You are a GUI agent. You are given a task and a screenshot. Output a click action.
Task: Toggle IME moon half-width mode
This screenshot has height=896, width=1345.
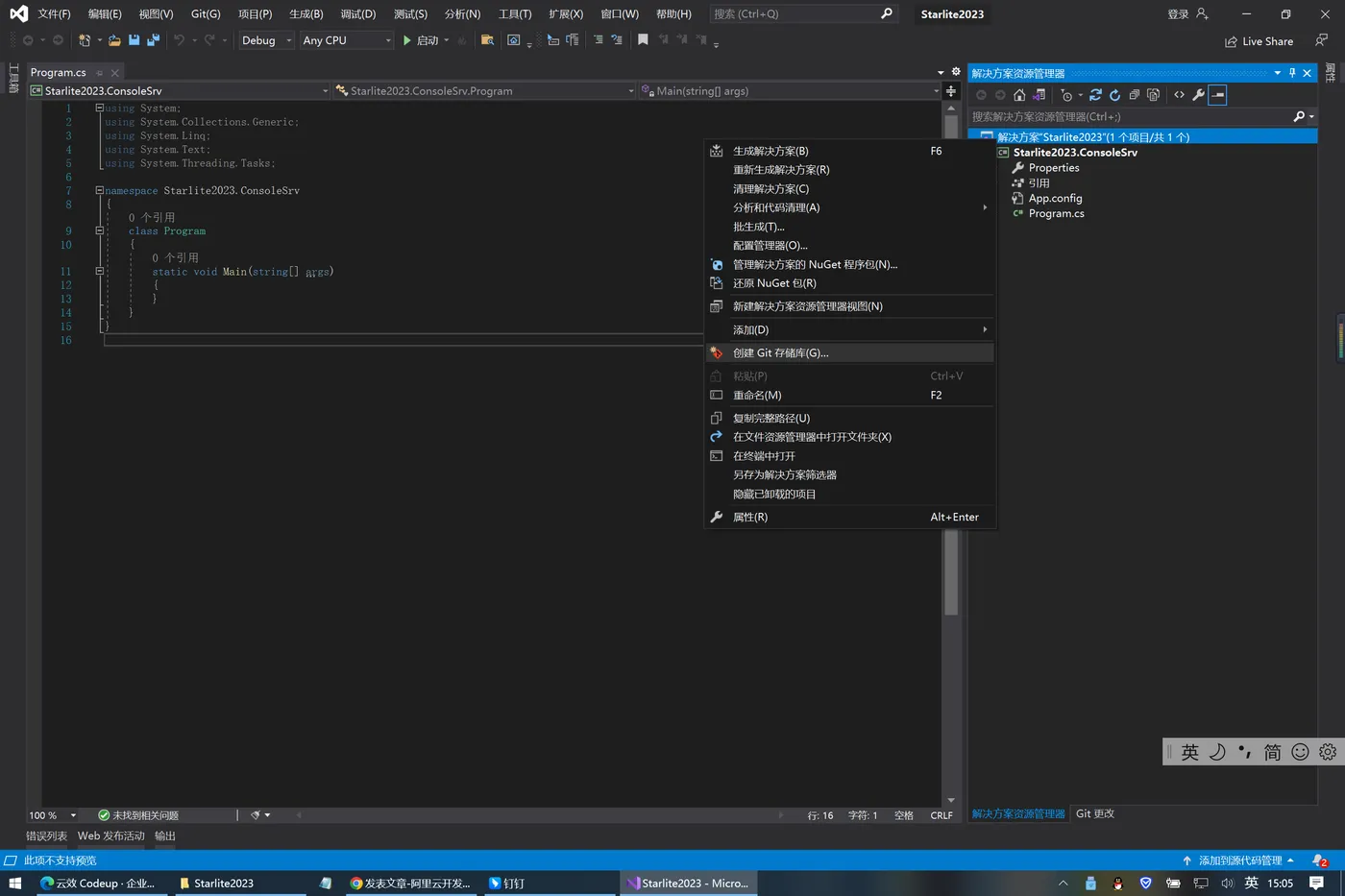1217,752
